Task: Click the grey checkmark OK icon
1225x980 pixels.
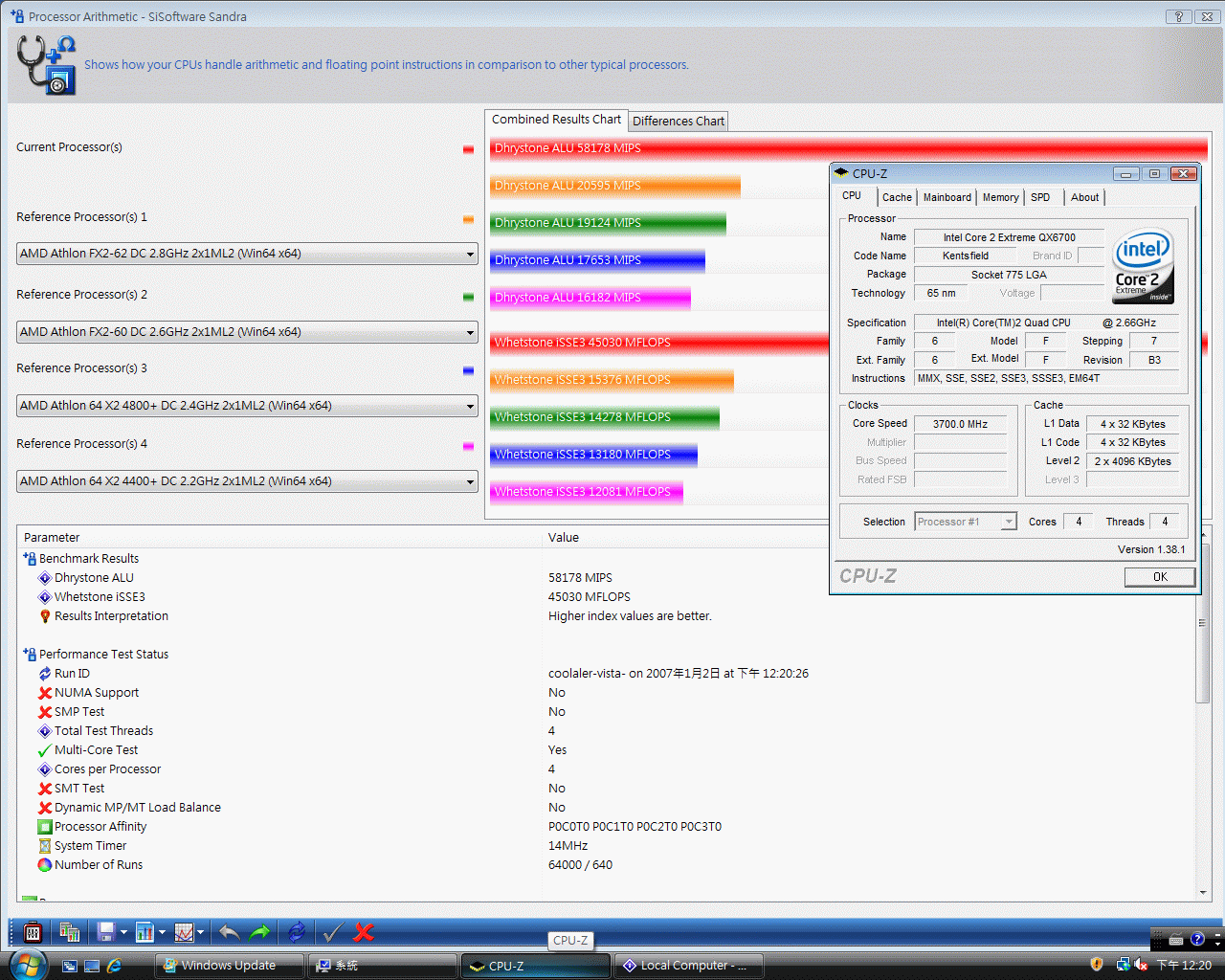Action: pyautogui.click(x=332, y=932)
